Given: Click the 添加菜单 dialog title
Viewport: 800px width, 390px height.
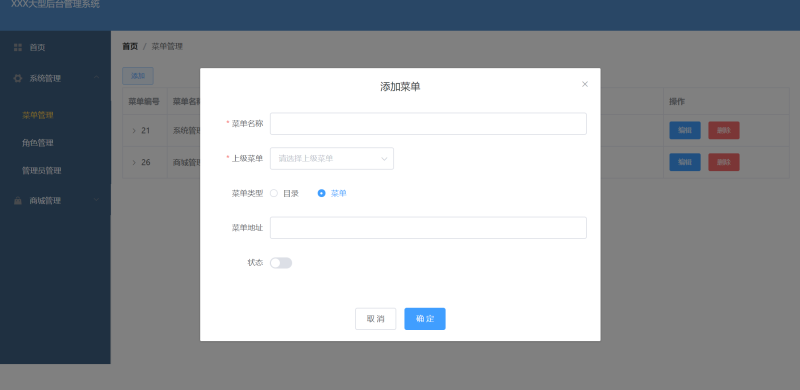Looking at the screenshot, I should click(x=400, y=87).
